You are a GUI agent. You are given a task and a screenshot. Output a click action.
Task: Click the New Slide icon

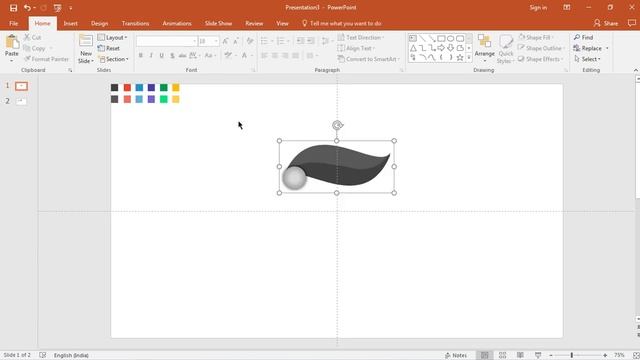coord(86,41)
